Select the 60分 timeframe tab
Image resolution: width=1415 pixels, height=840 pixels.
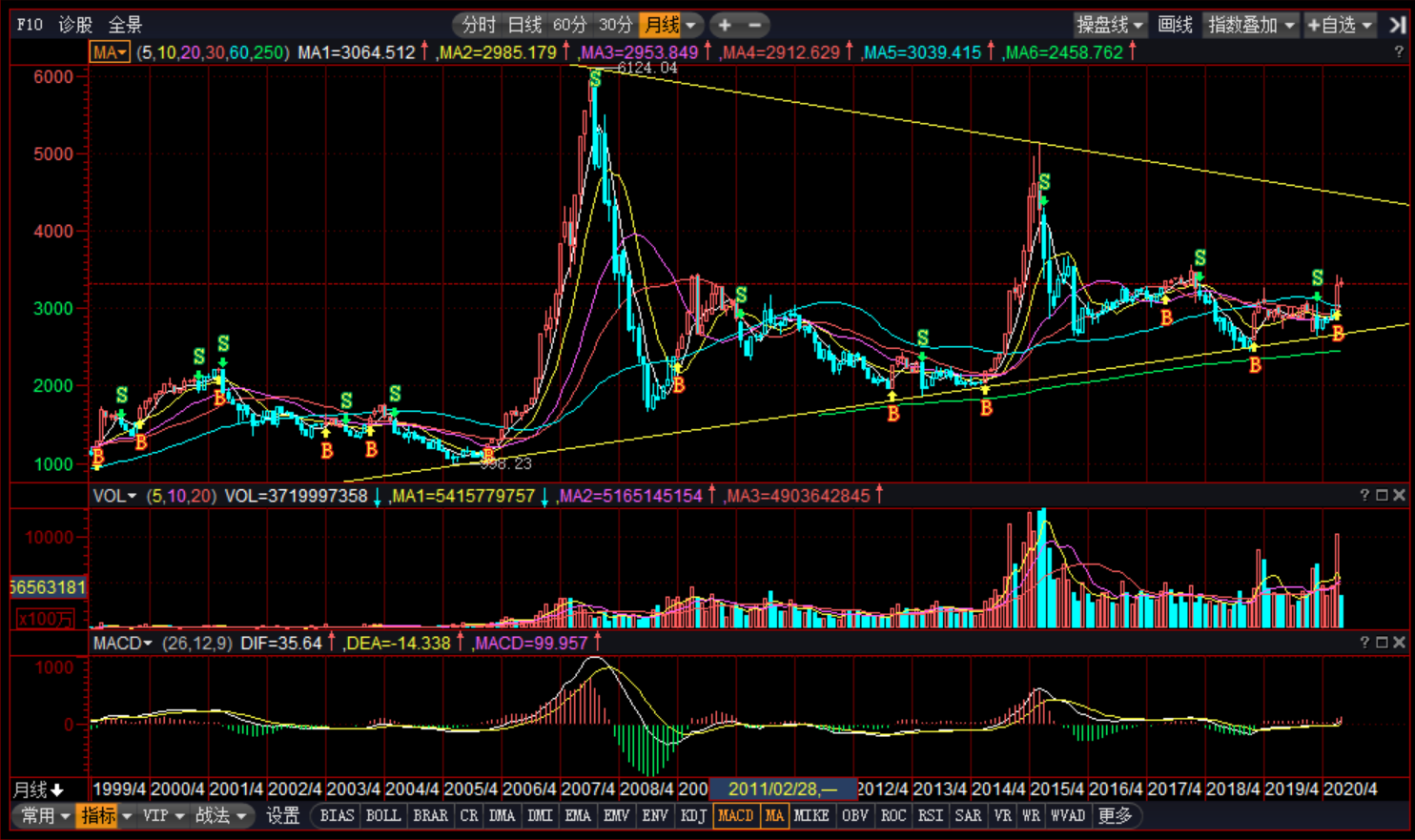click(x=569, y=25)
